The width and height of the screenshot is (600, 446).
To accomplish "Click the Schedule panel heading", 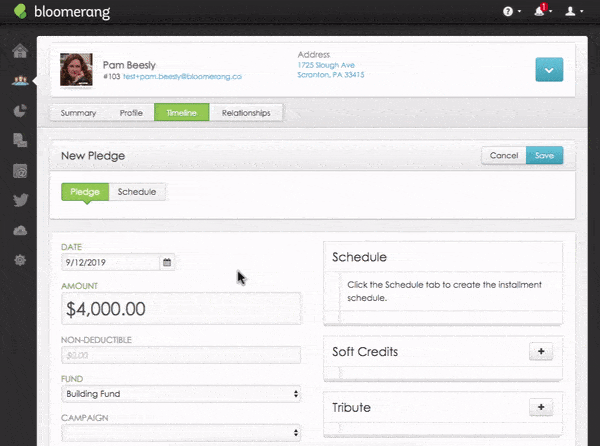I will [x=359, y=257].
